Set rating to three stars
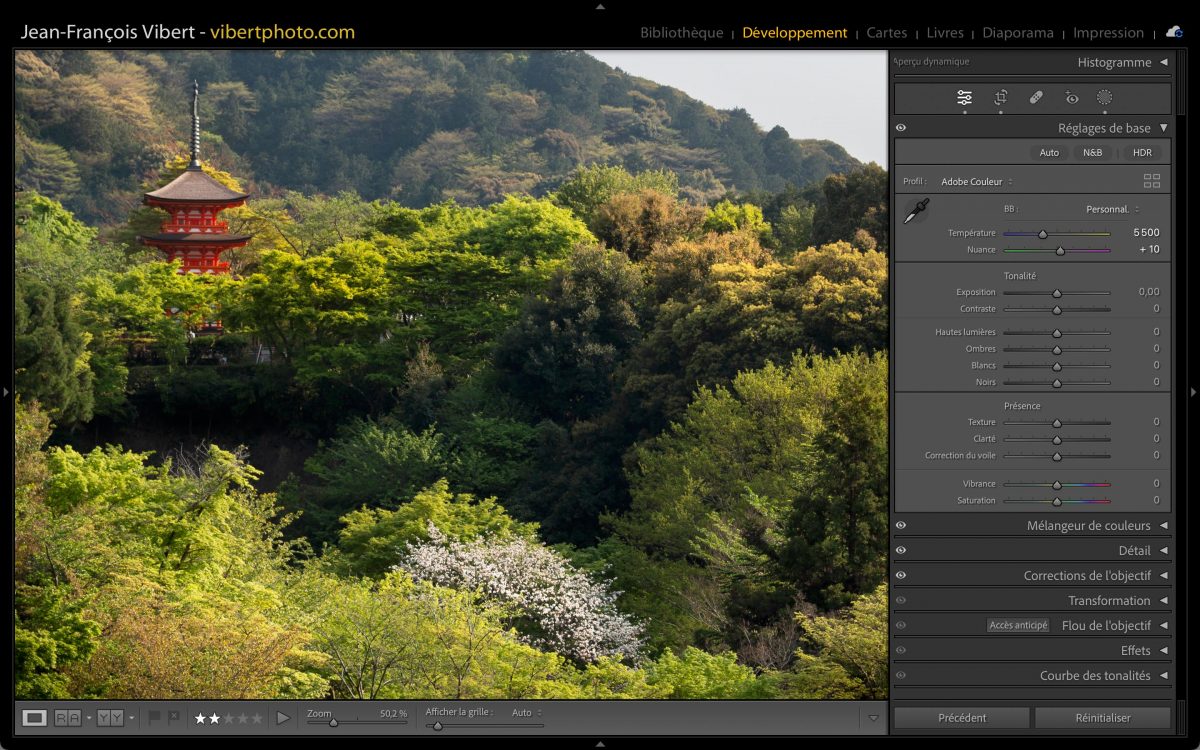Screen dimensions: 1200x750 point(229,718)
